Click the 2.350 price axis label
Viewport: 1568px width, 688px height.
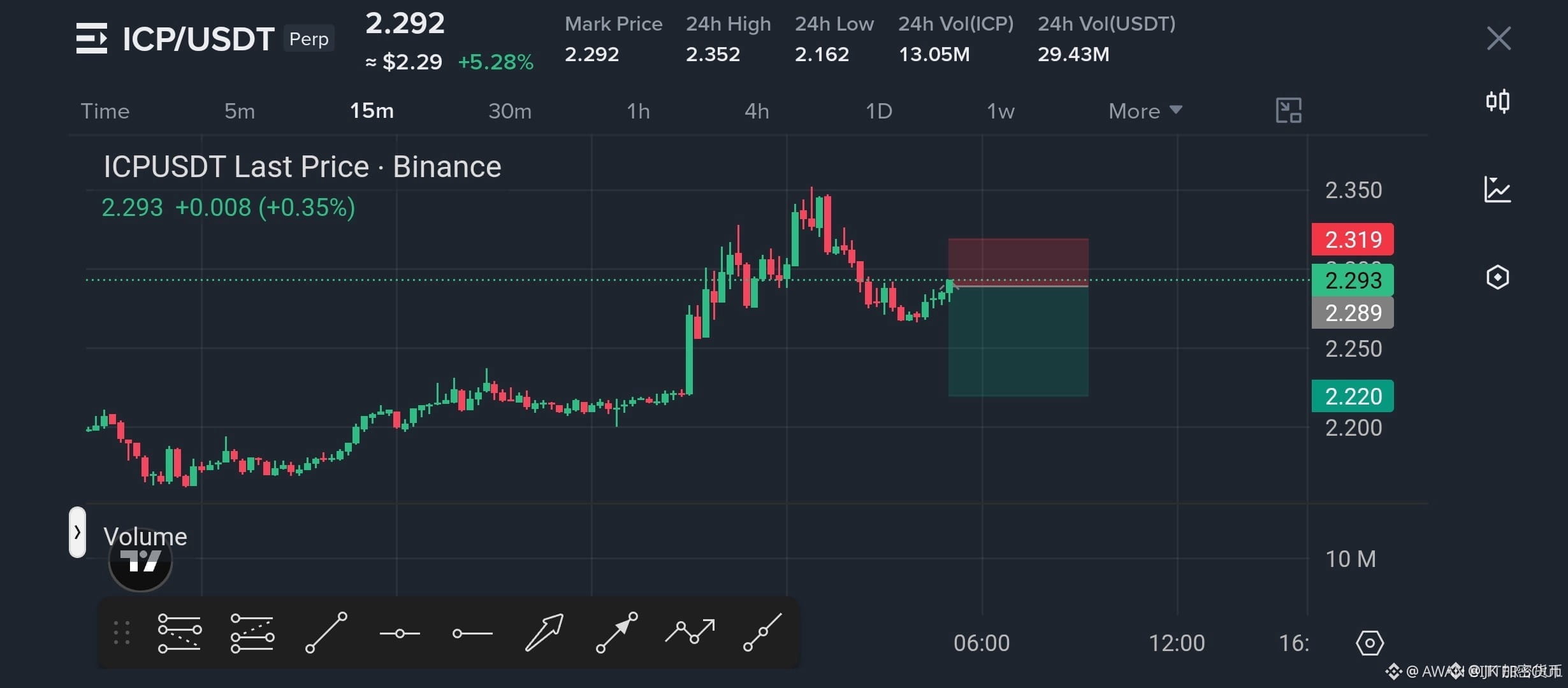1353,190
